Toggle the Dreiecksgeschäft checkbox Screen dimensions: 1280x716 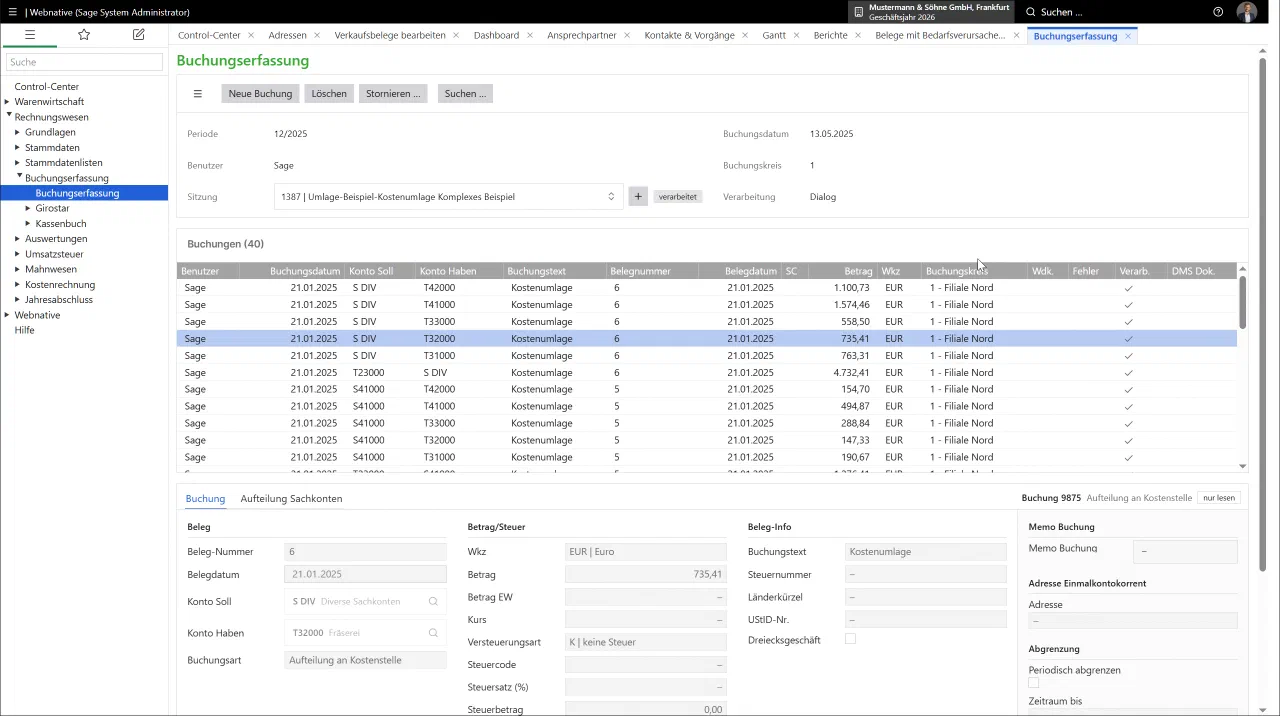click(850, 639)
